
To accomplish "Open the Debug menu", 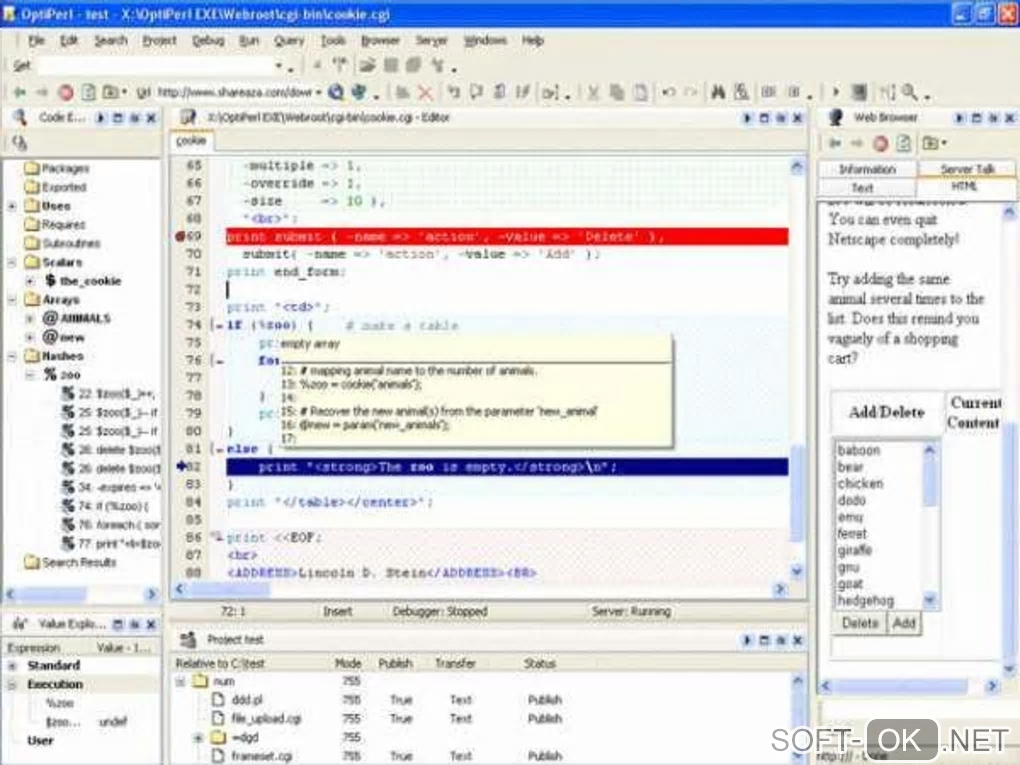I will point(208,40).
